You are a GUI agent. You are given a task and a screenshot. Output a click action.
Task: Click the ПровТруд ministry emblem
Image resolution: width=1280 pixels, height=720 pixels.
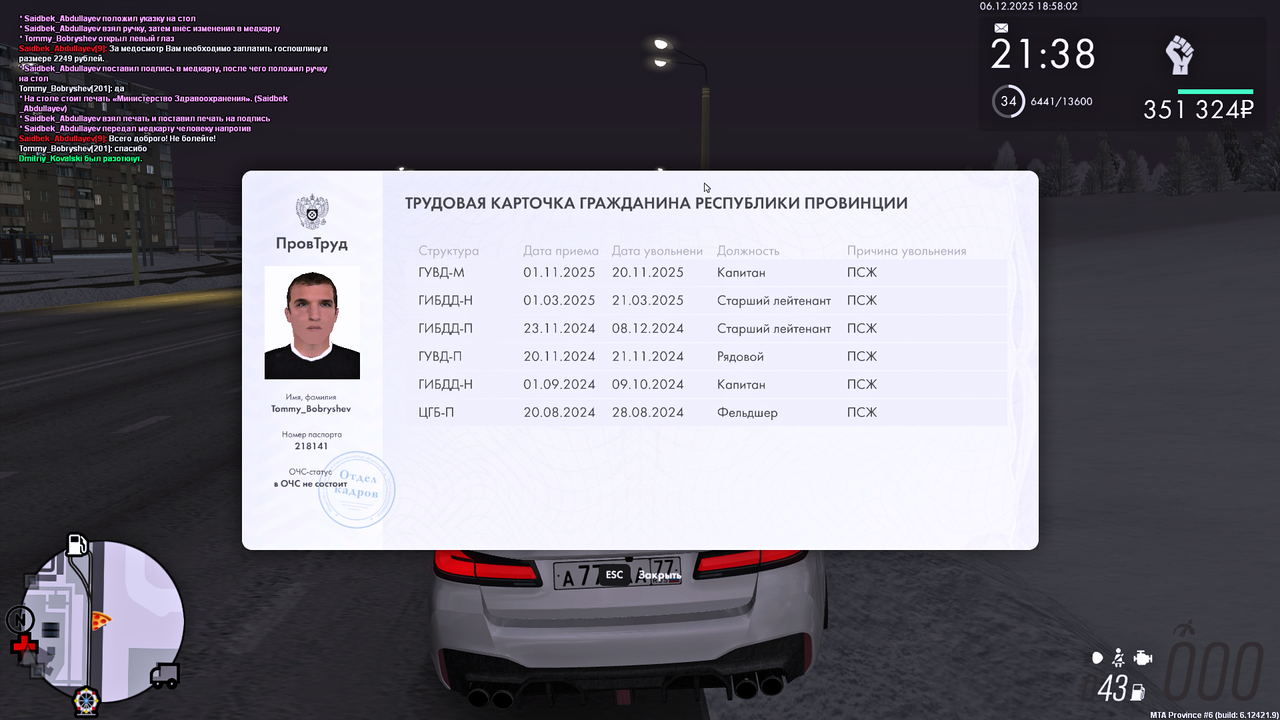312,212
